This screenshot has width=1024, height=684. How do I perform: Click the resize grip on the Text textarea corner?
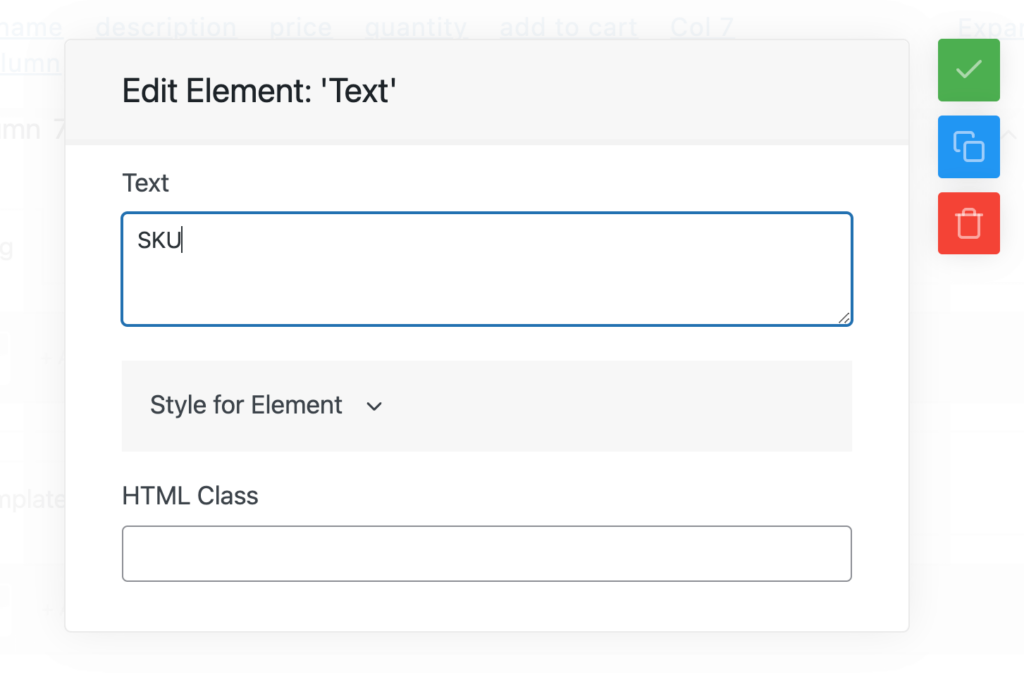click(x=845, y=318)
